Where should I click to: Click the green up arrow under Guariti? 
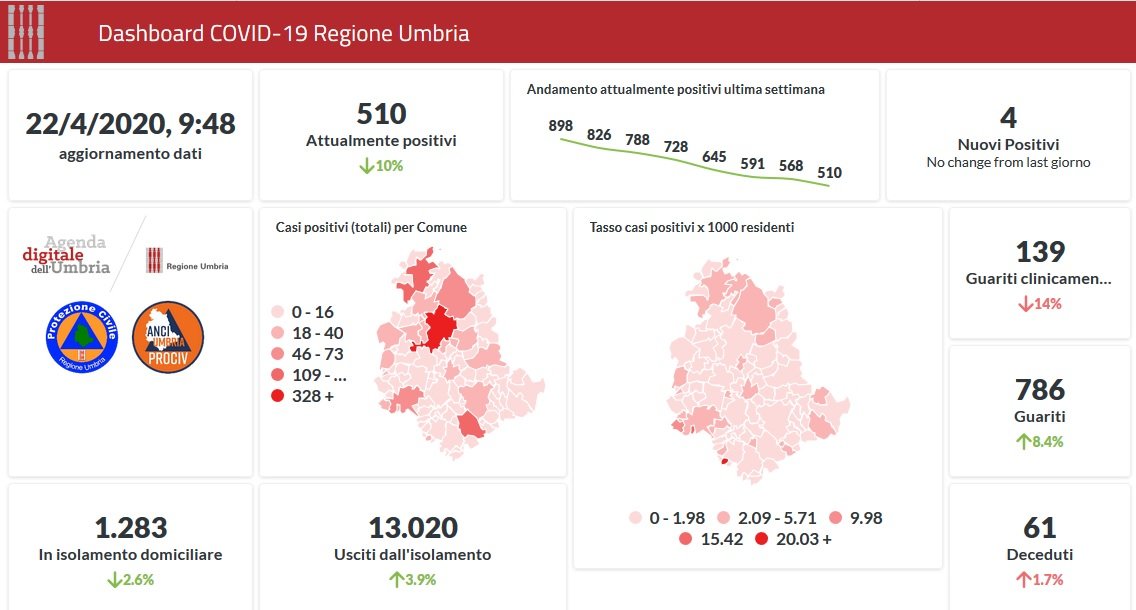coord(1022,441)
